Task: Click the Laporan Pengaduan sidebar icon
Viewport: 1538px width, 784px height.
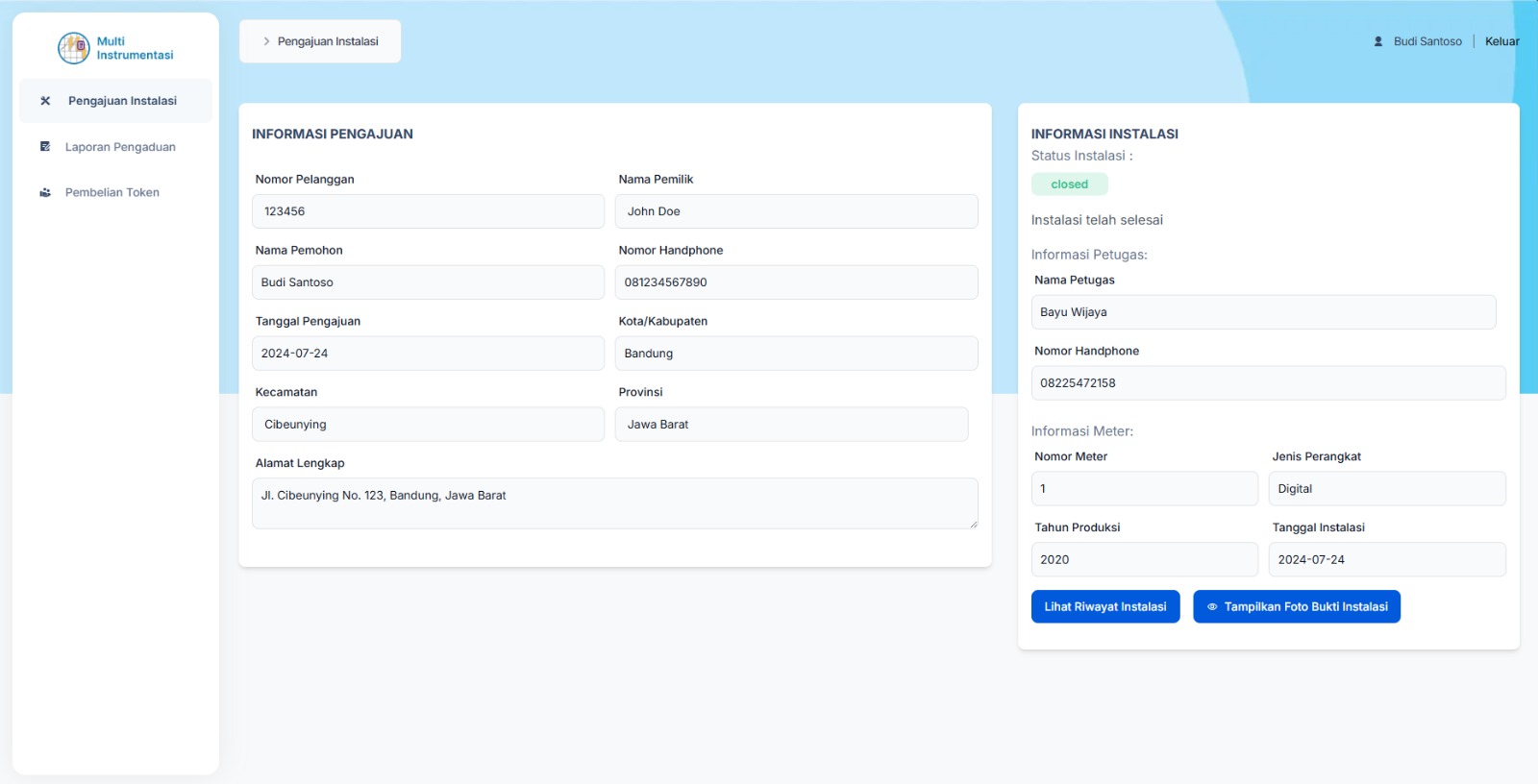Action: [x=45, y=147]
